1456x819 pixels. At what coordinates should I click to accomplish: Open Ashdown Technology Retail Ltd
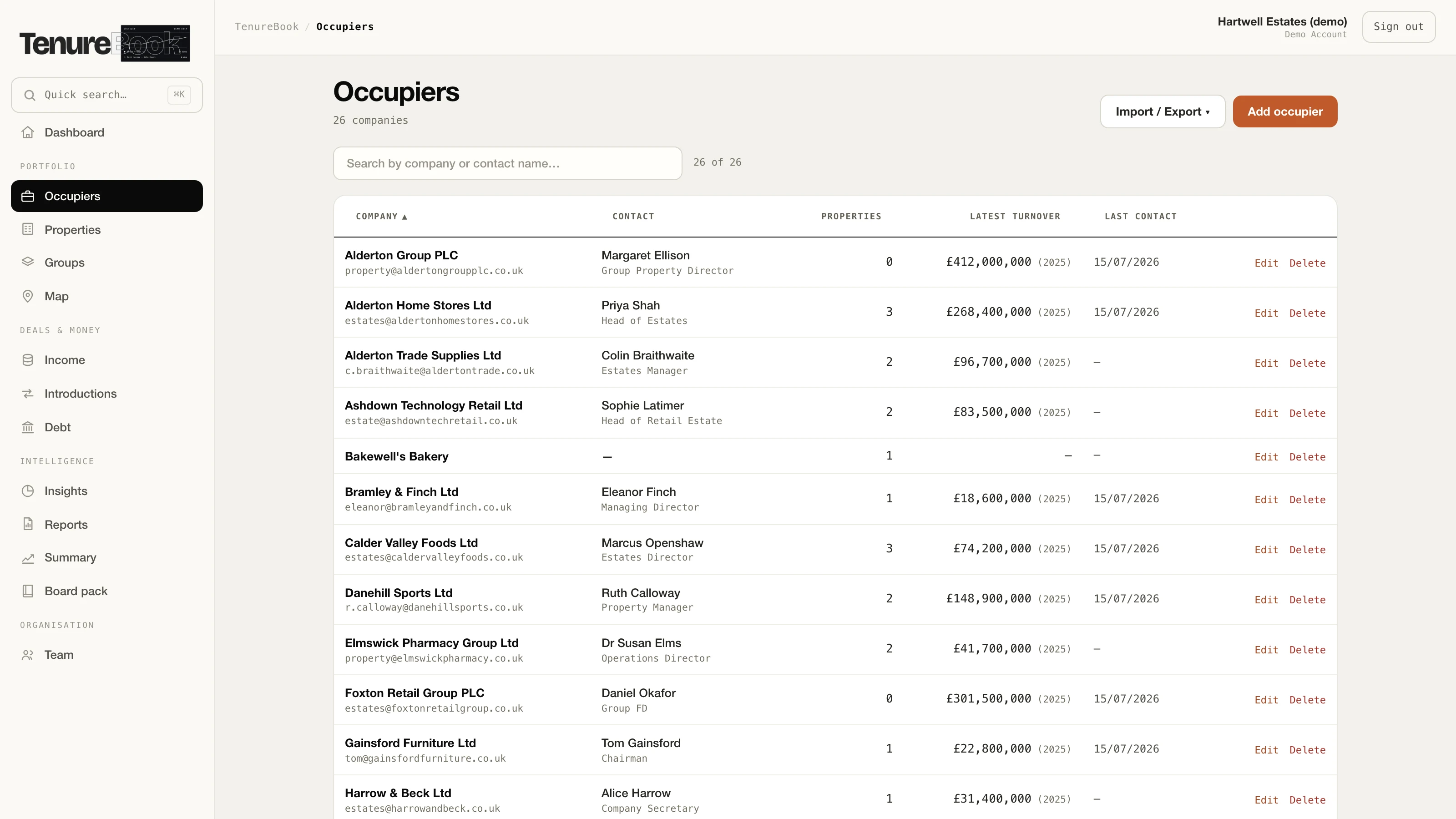tap(434, 406)
